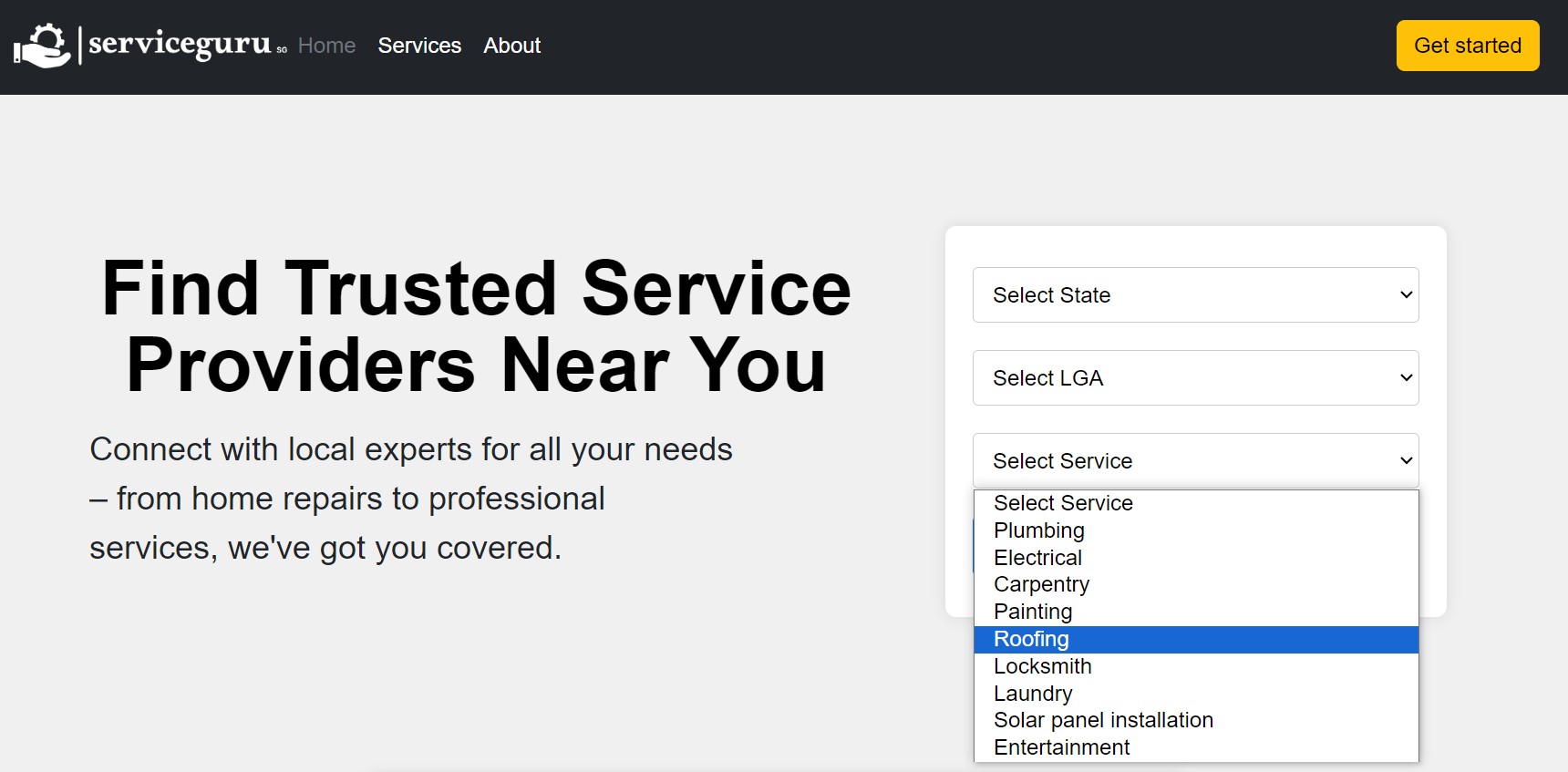Screen dimensions: 1568x772
Task: Pick Solar panel installation option
Action: point(1103,720)
